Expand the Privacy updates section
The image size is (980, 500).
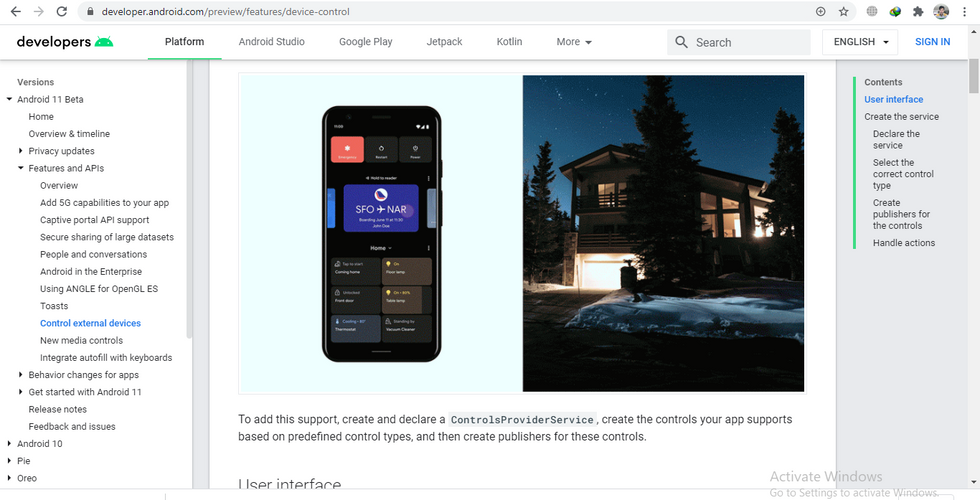coord(21,151)
